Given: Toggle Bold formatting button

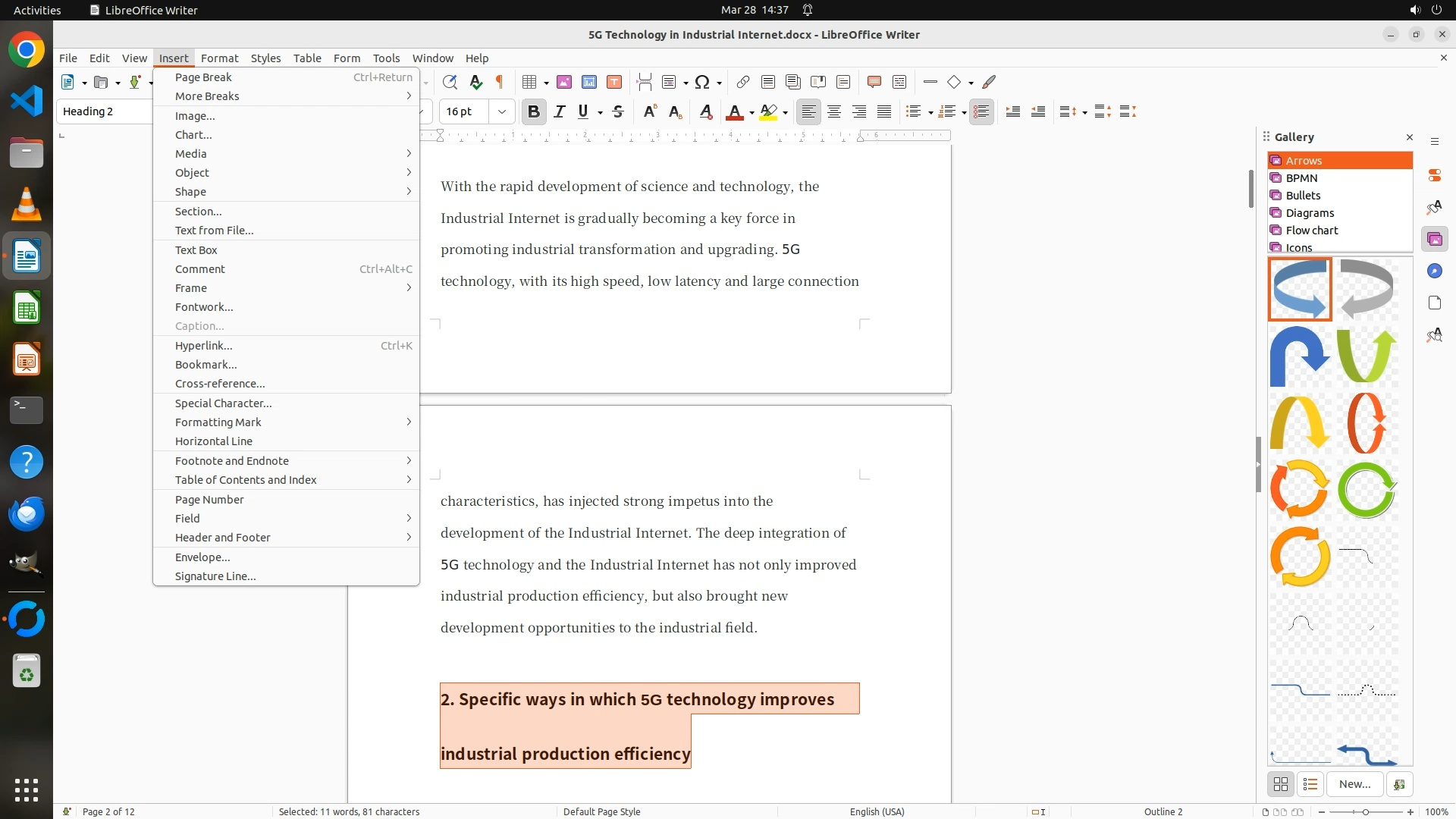Looking at the screenshot, I should pos(534,111).
